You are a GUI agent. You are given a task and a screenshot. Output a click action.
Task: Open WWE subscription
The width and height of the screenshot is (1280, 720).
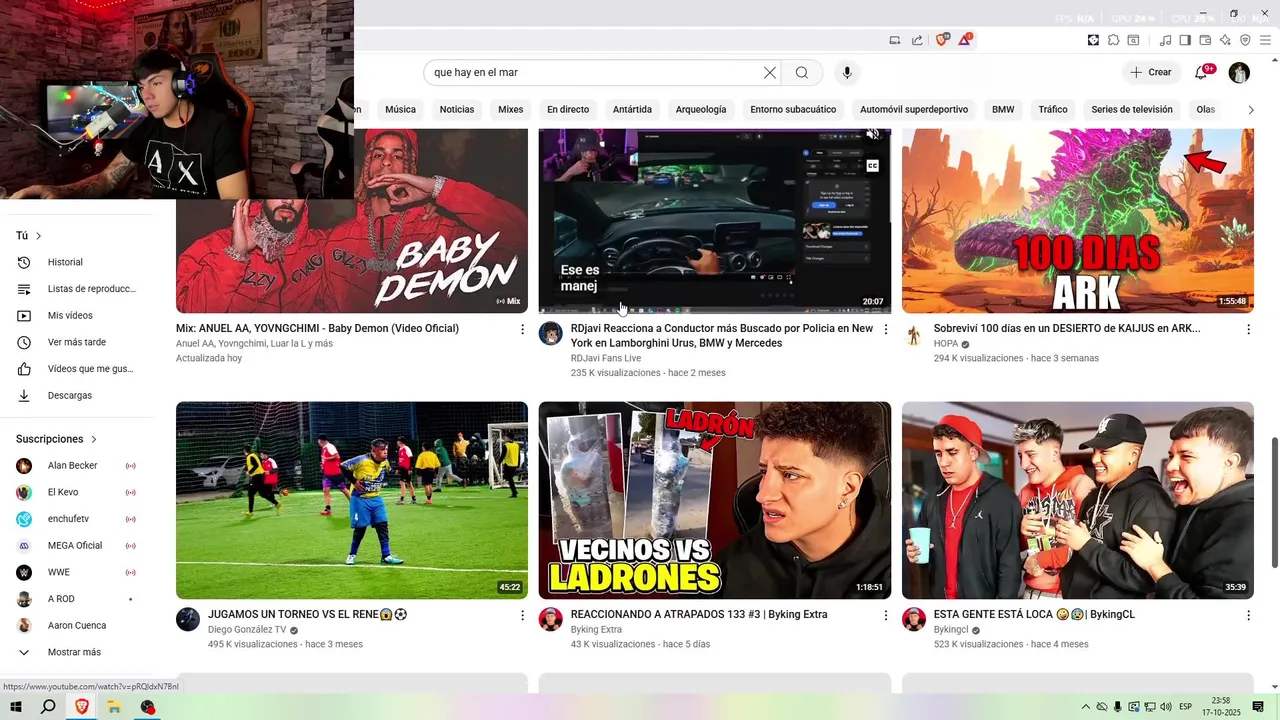pyautogui.click(x=76, y=572)
